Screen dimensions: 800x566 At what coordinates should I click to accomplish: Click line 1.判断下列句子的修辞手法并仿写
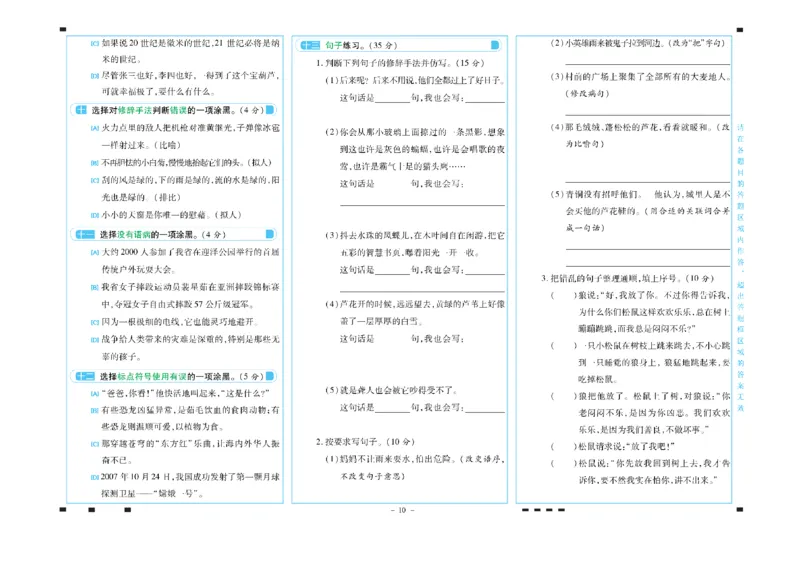(400, 63)
